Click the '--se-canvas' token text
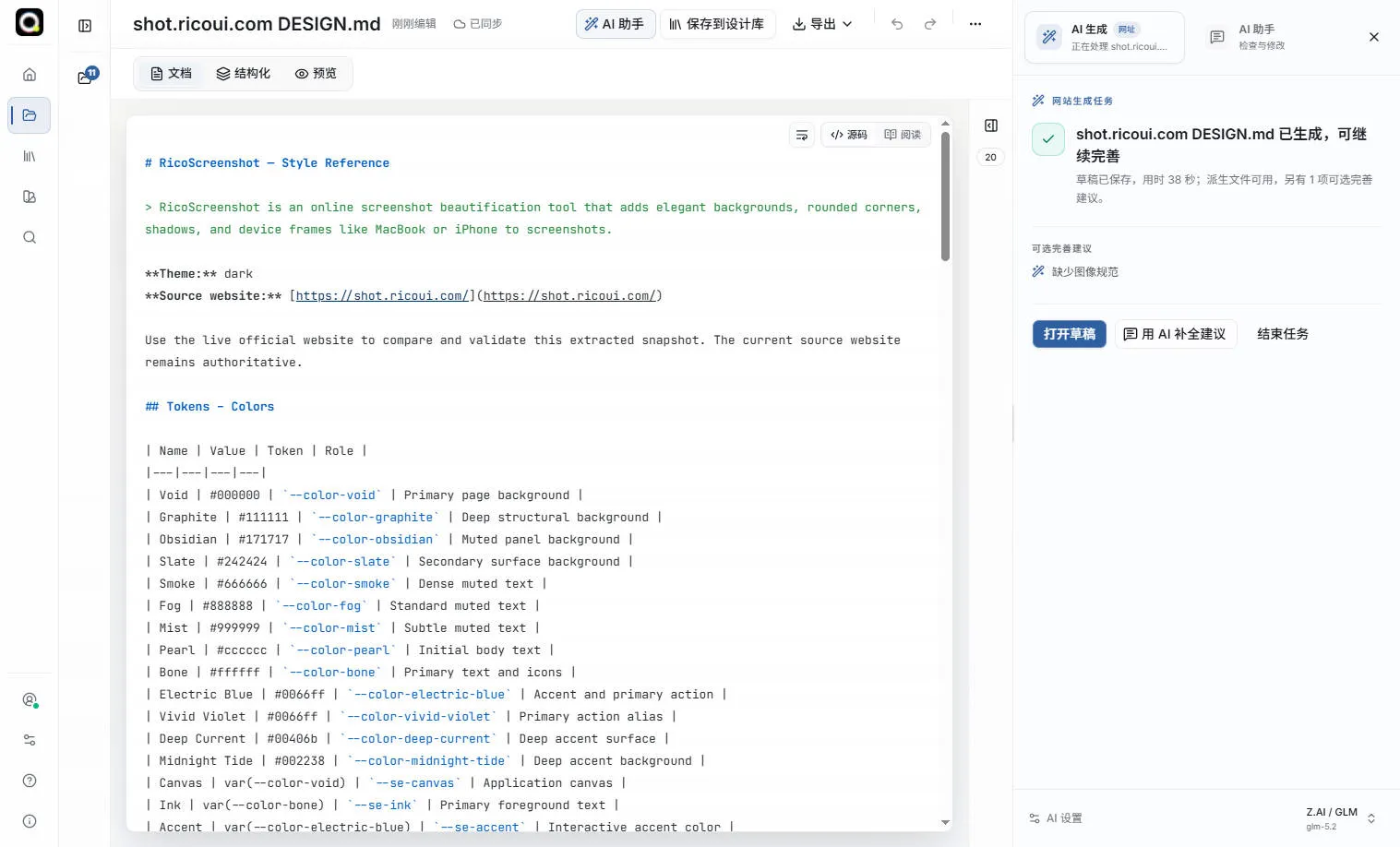This screenshot has width=1400, height=847. [x=414, y=783]
